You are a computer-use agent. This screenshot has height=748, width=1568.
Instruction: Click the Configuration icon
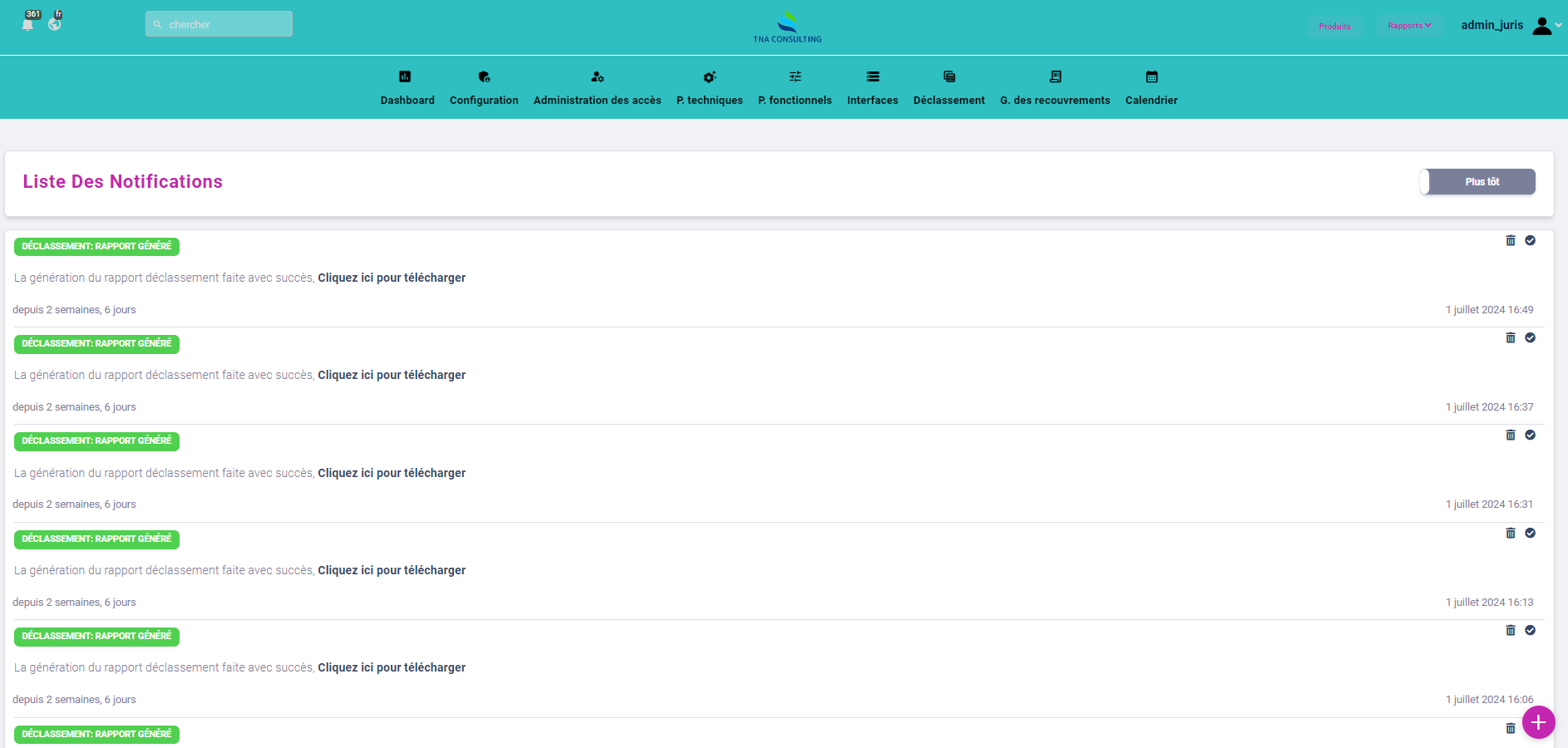coord(484,76)
